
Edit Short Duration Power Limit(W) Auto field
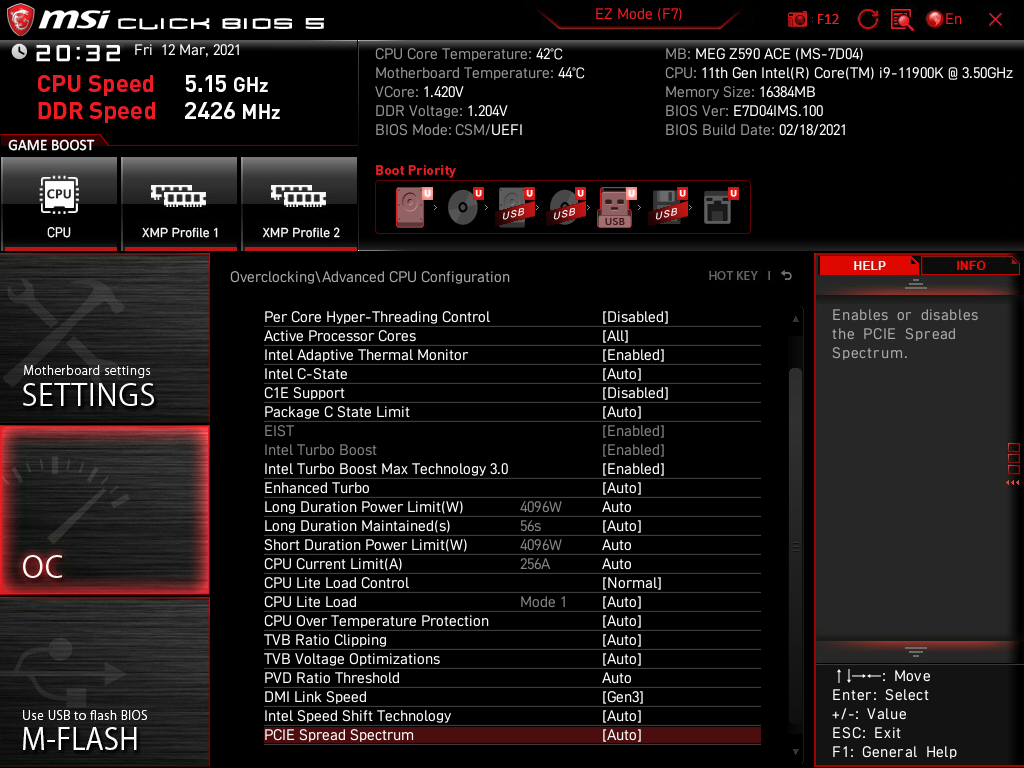click(616, 545)
